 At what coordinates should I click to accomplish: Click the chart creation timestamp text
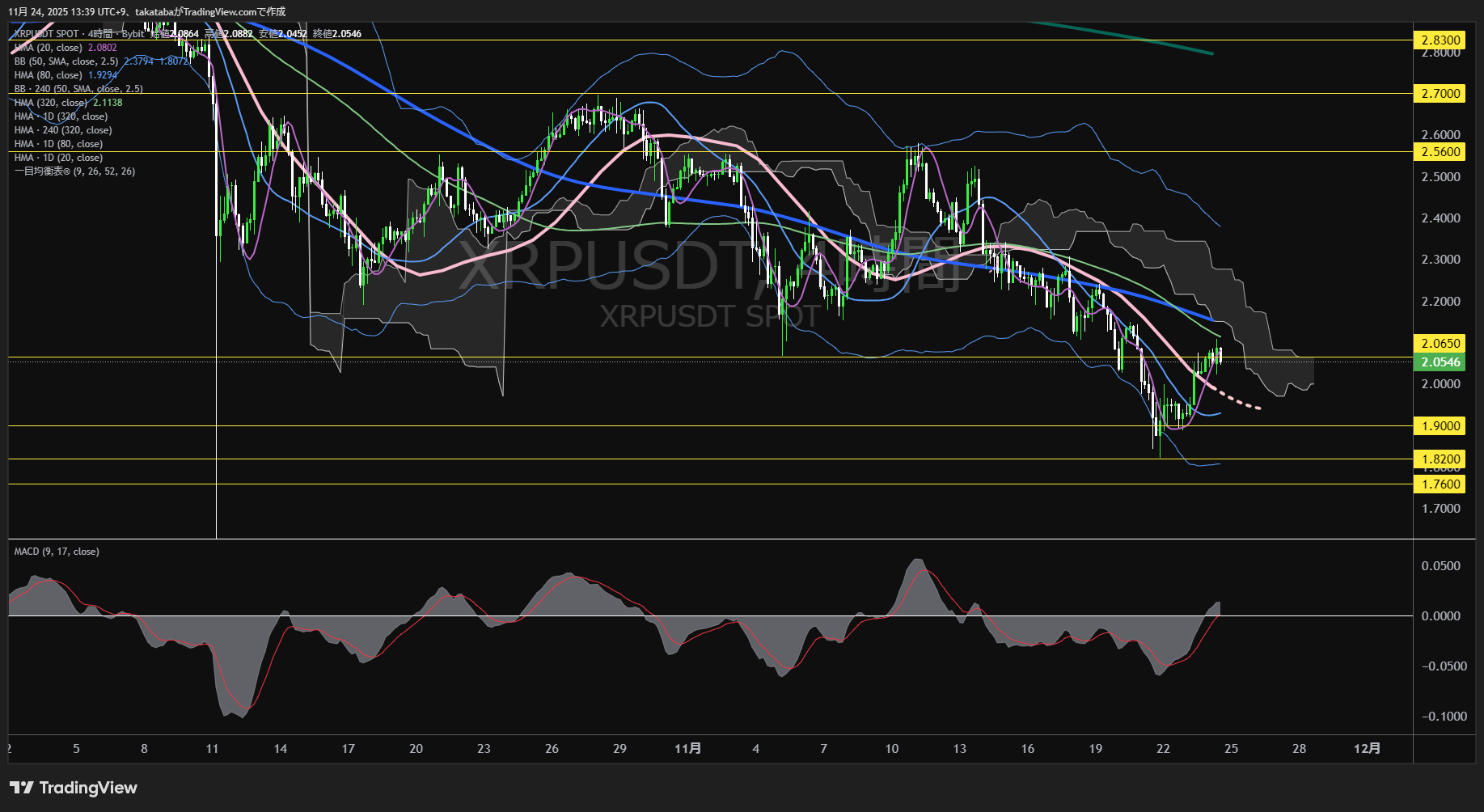pos(146,11)
